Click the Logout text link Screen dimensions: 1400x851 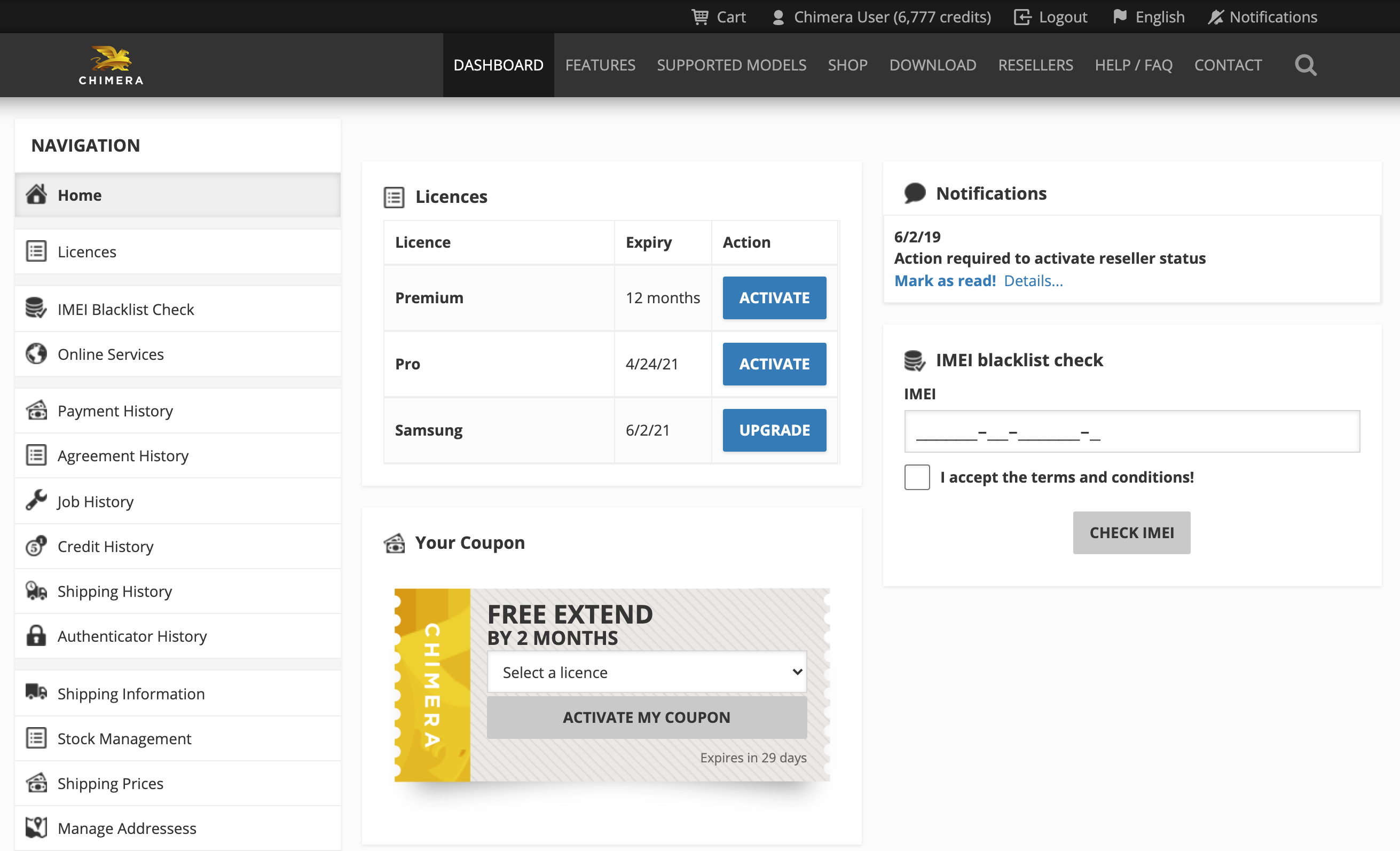tap(1063, 17)
